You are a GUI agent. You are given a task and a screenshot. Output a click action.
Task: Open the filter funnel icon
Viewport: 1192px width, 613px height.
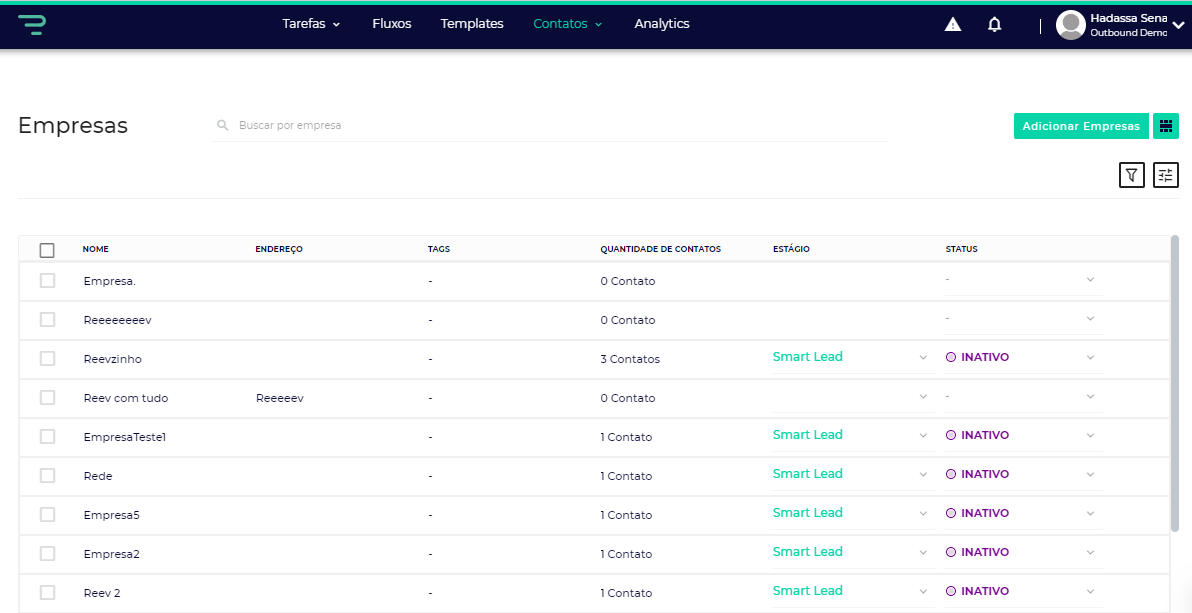pos(1131,175)
